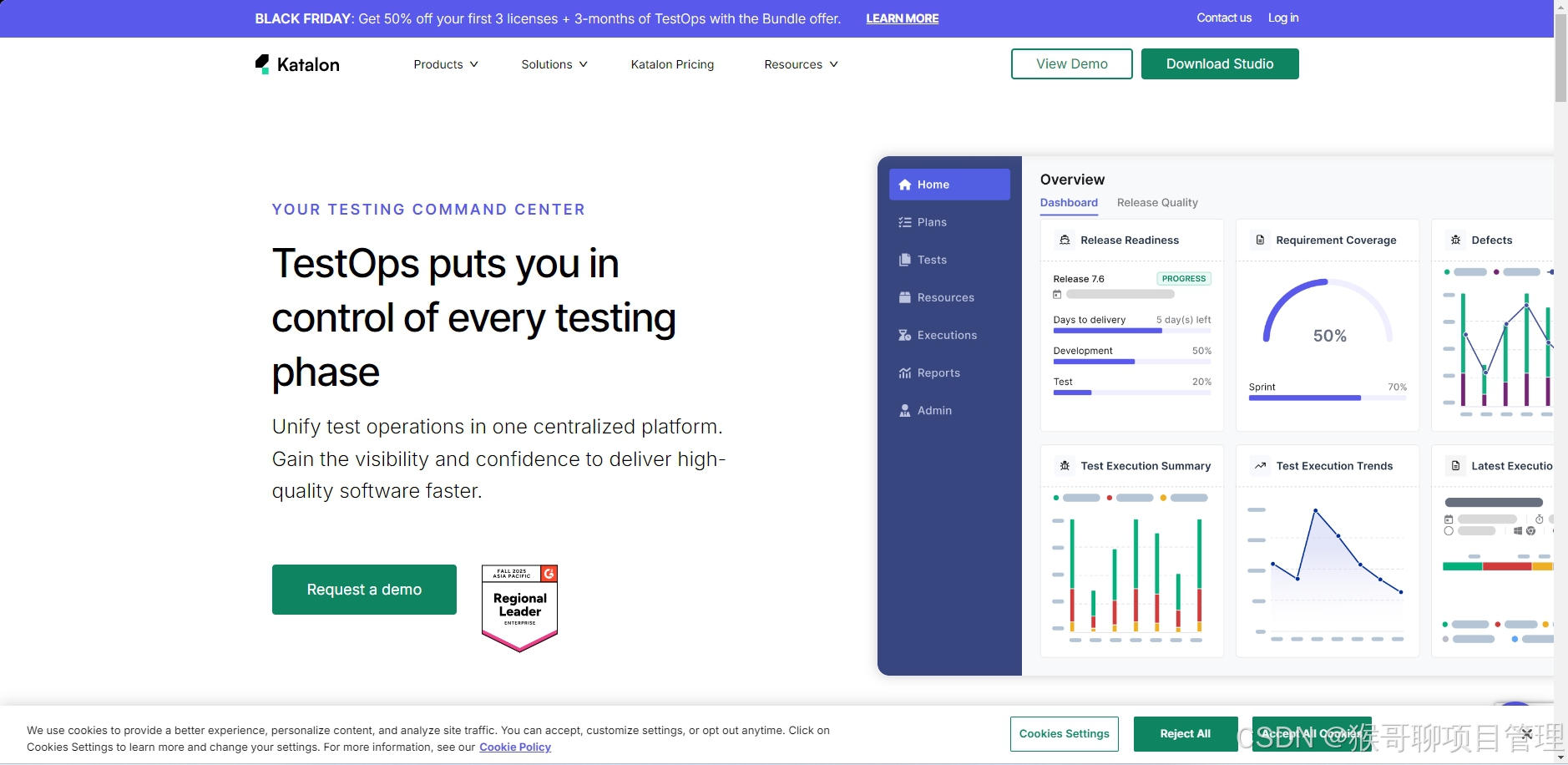
Task: Click the Resources briefcase icon
Action: 905,297
